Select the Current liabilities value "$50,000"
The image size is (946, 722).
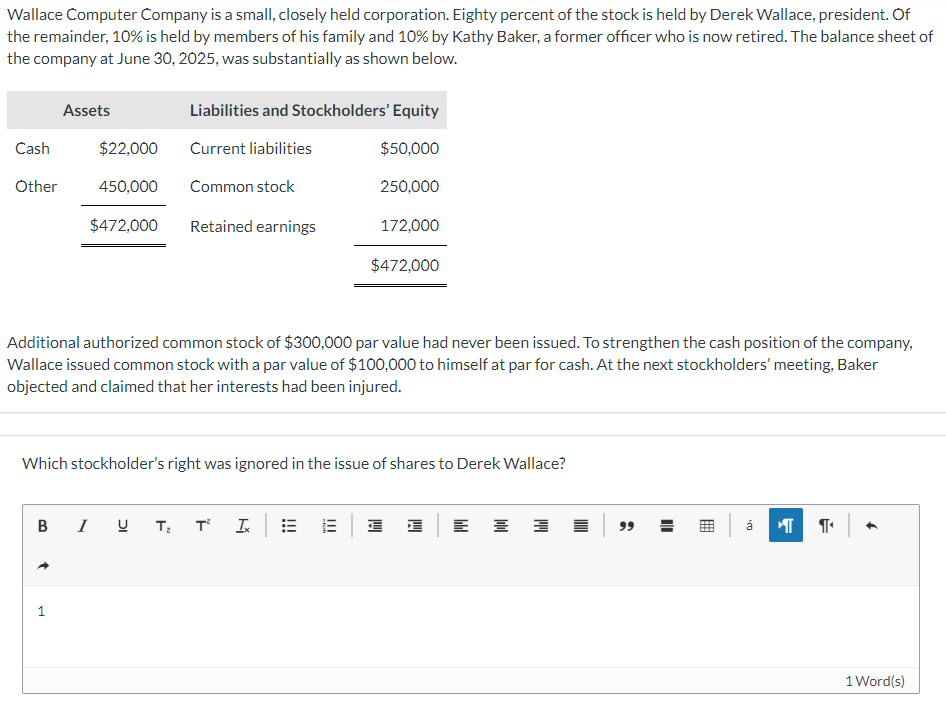click(x=410, y=148)
